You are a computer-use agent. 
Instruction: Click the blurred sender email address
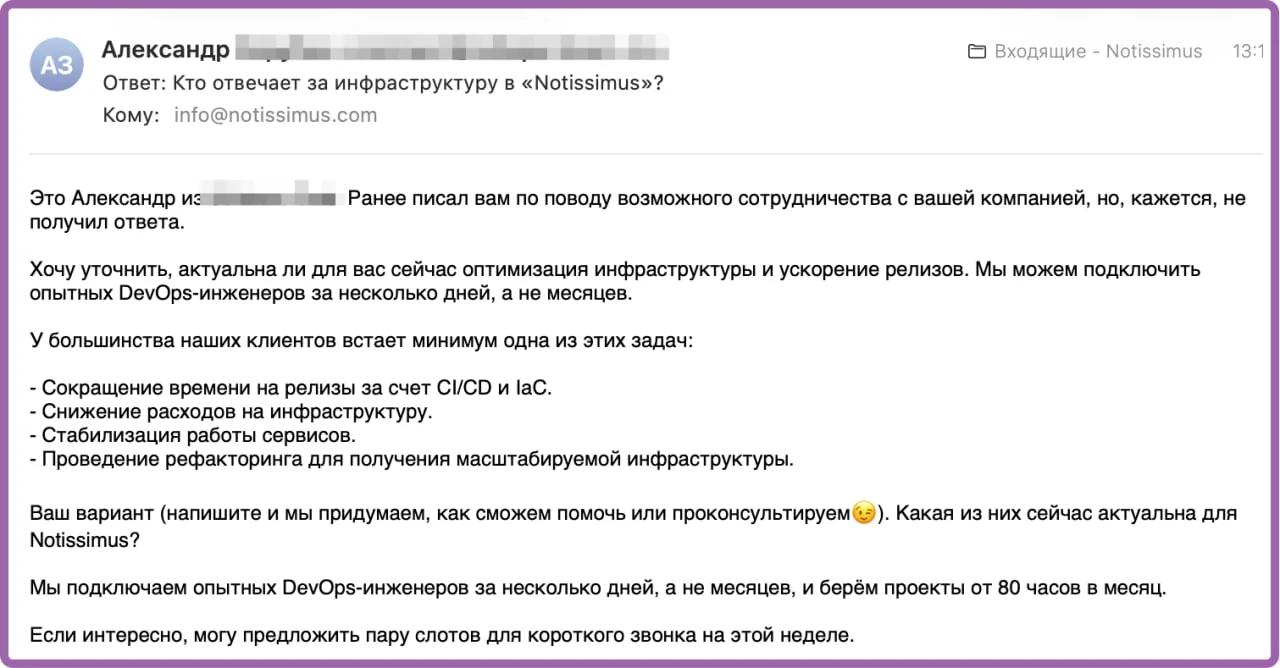(x=452, y=48)
